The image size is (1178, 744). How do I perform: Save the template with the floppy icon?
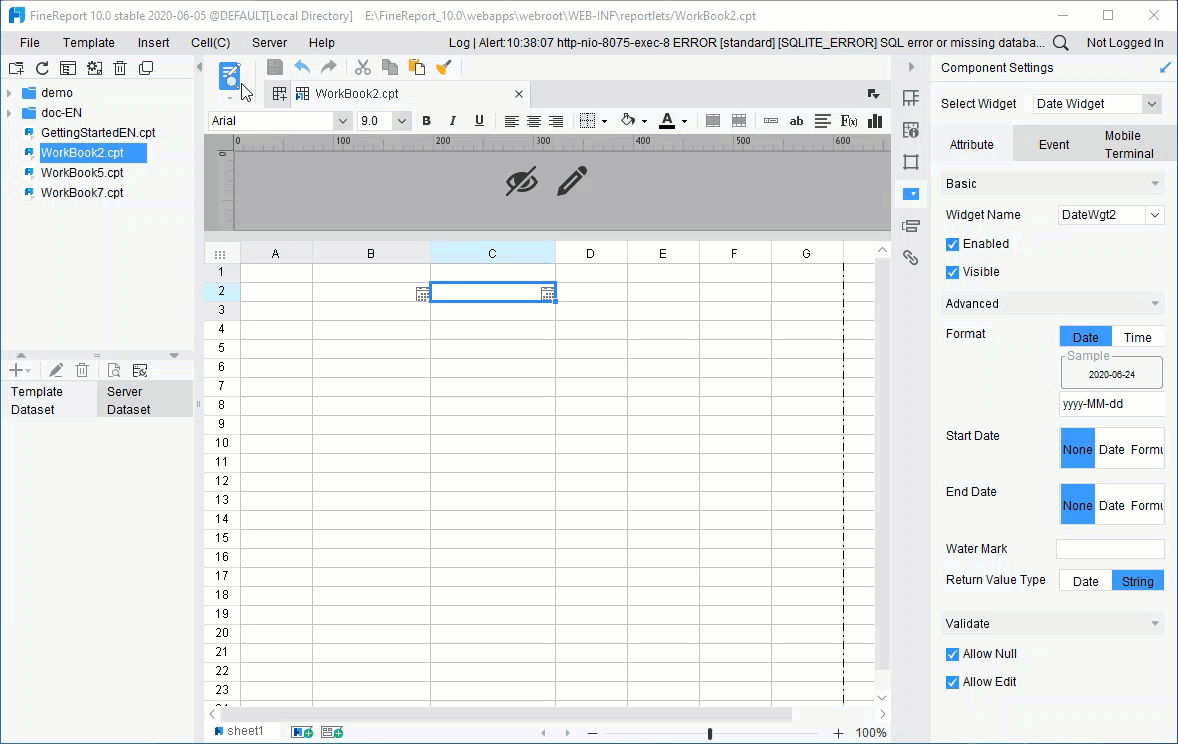[275, 68]
